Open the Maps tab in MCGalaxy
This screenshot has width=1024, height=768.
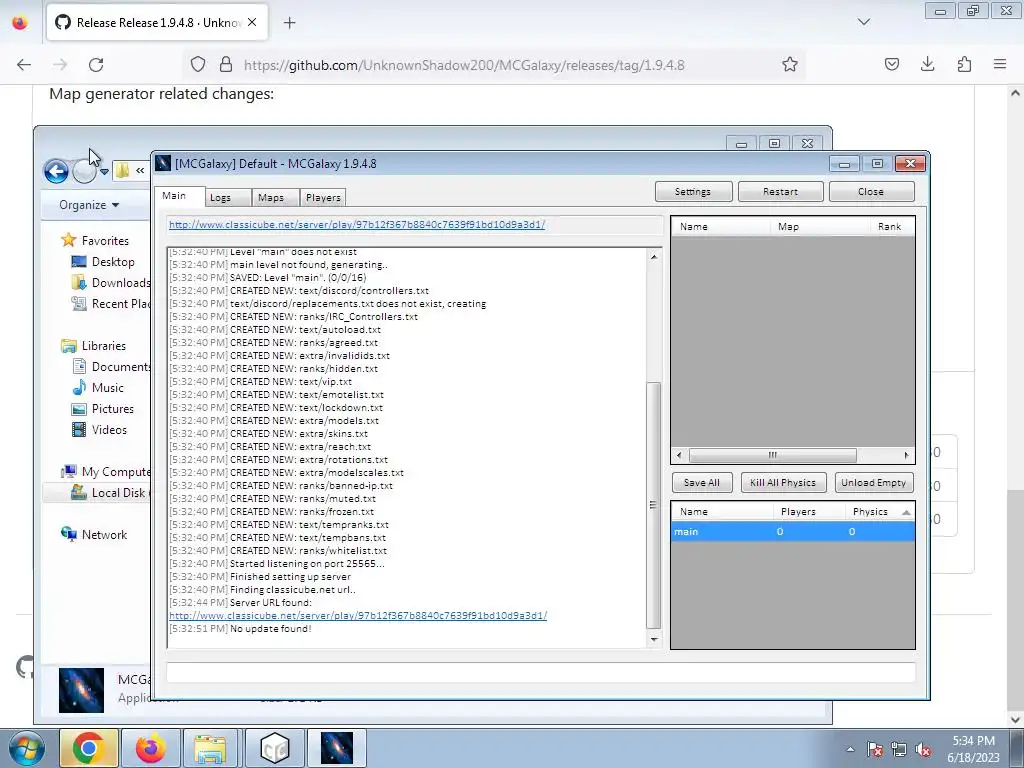[x=275, y=197]
